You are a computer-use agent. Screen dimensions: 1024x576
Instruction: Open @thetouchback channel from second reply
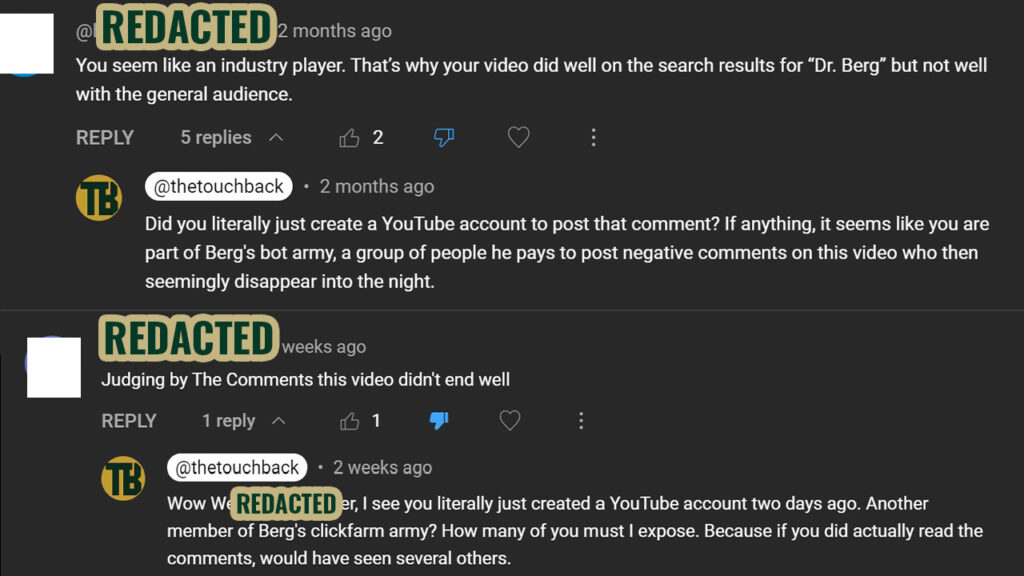point(237,467)
